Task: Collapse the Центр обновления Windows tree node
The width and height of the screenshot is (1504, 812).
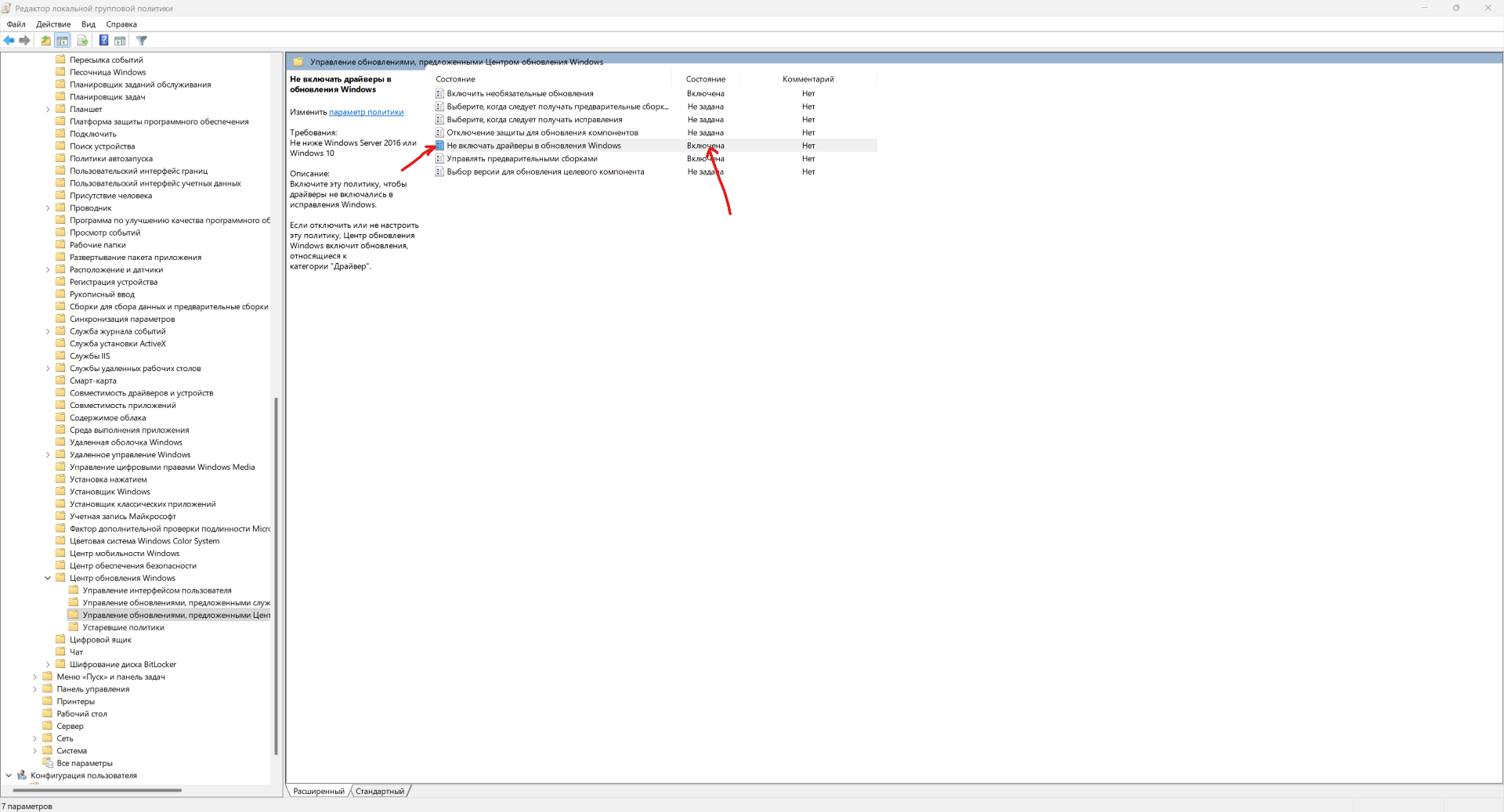Action: pos(48,579)
